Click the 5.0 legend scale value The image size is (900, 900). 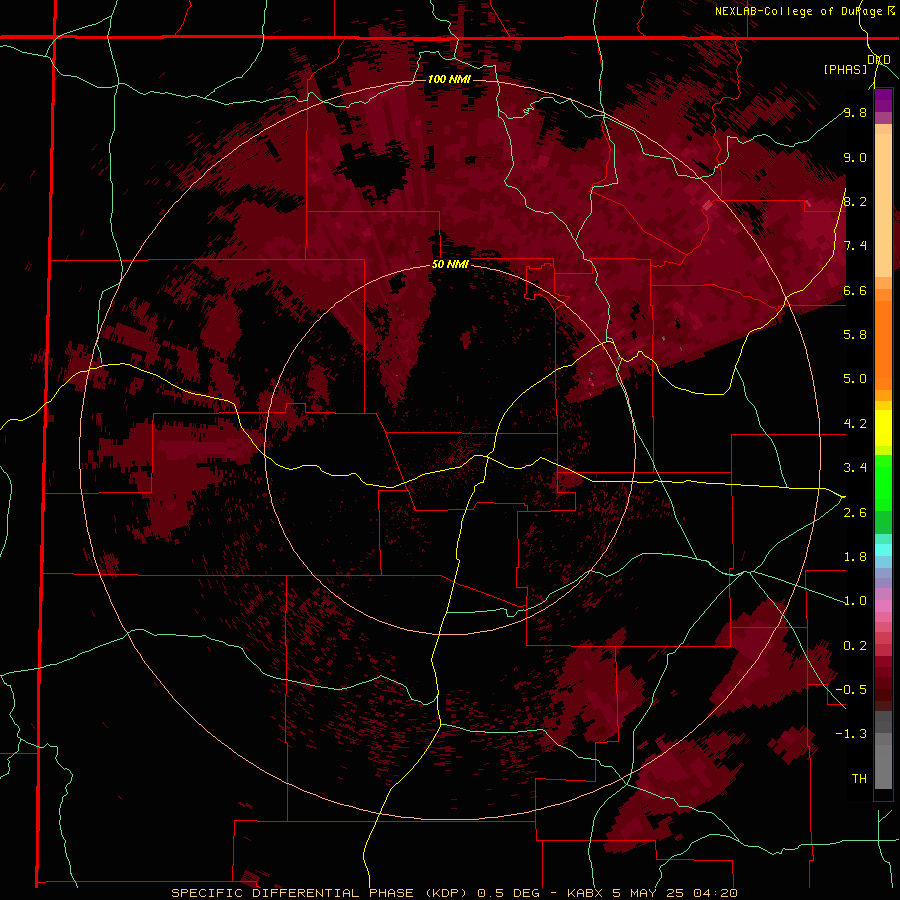(855, 379)
